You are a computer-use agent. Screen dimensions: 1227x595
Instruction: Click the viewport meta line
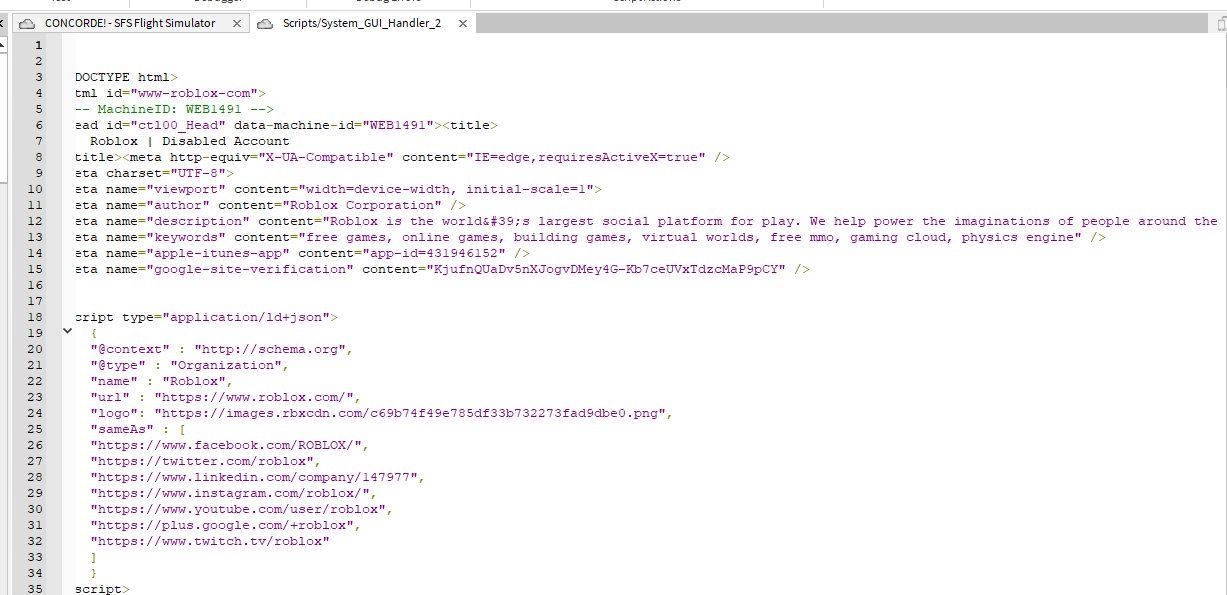point(338,189)
